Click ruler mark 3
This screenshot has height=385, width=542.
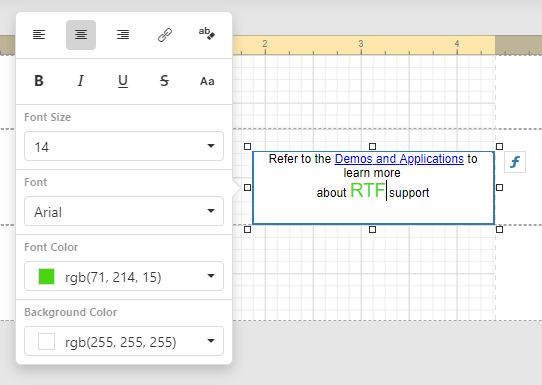[x=361, y=44]
